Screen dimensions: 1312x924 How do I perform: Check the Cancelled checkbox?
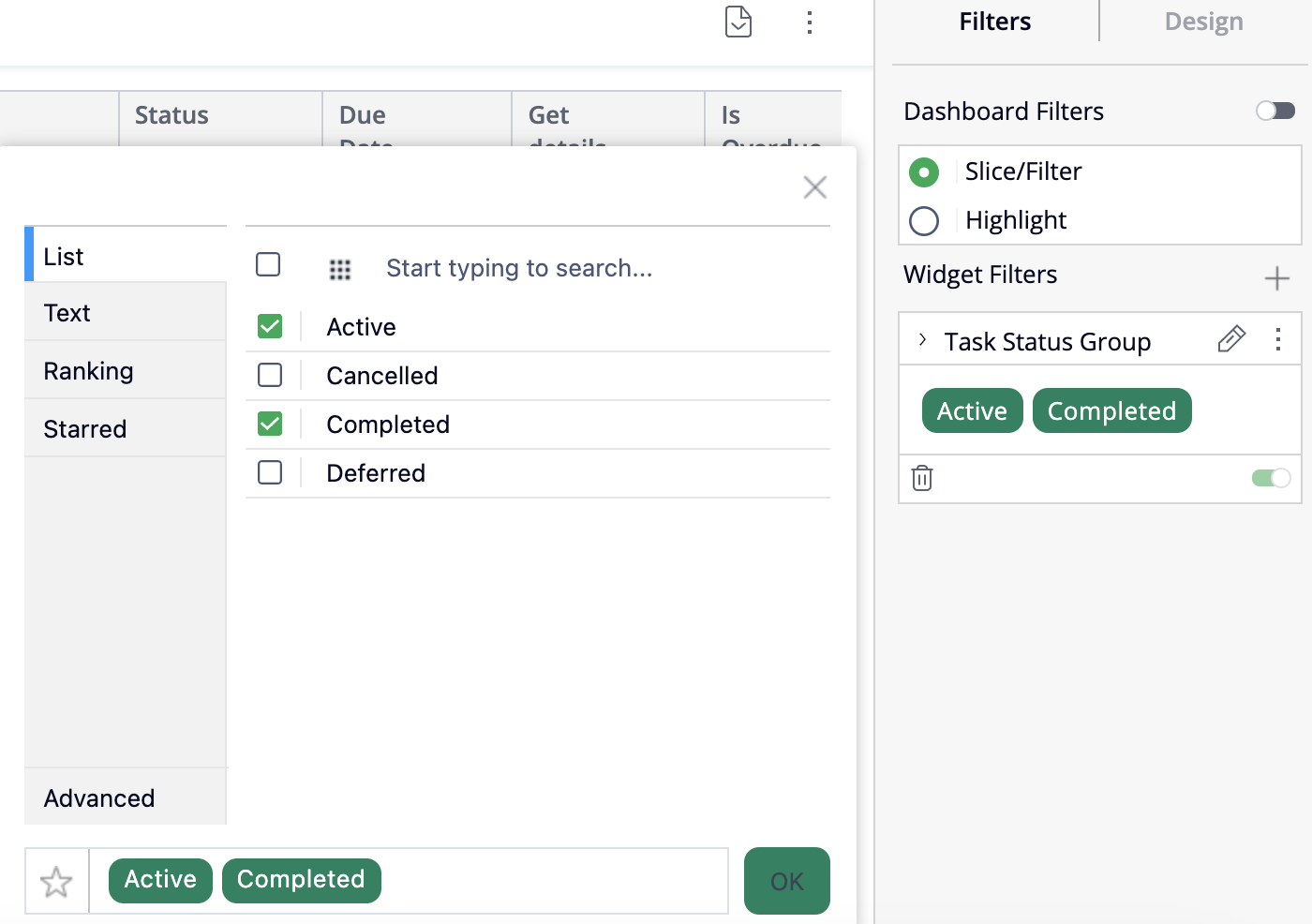pyautogui.click(x=270, y=376)
